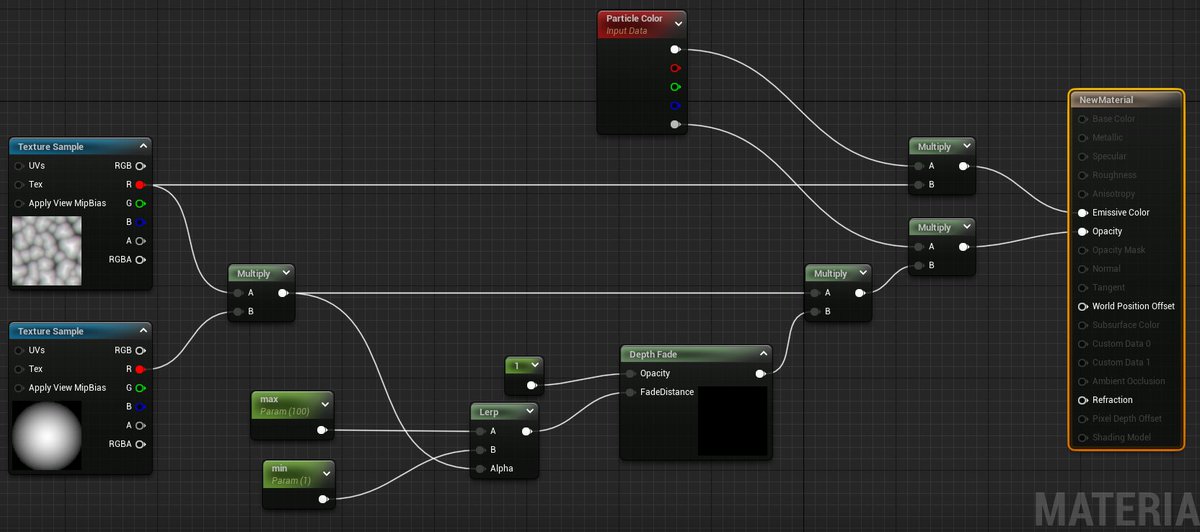The width and height of the screenshot is (1200, 532).
Task: Click Particle Color's blue channel output pin
Action: (x=676, y=106)
